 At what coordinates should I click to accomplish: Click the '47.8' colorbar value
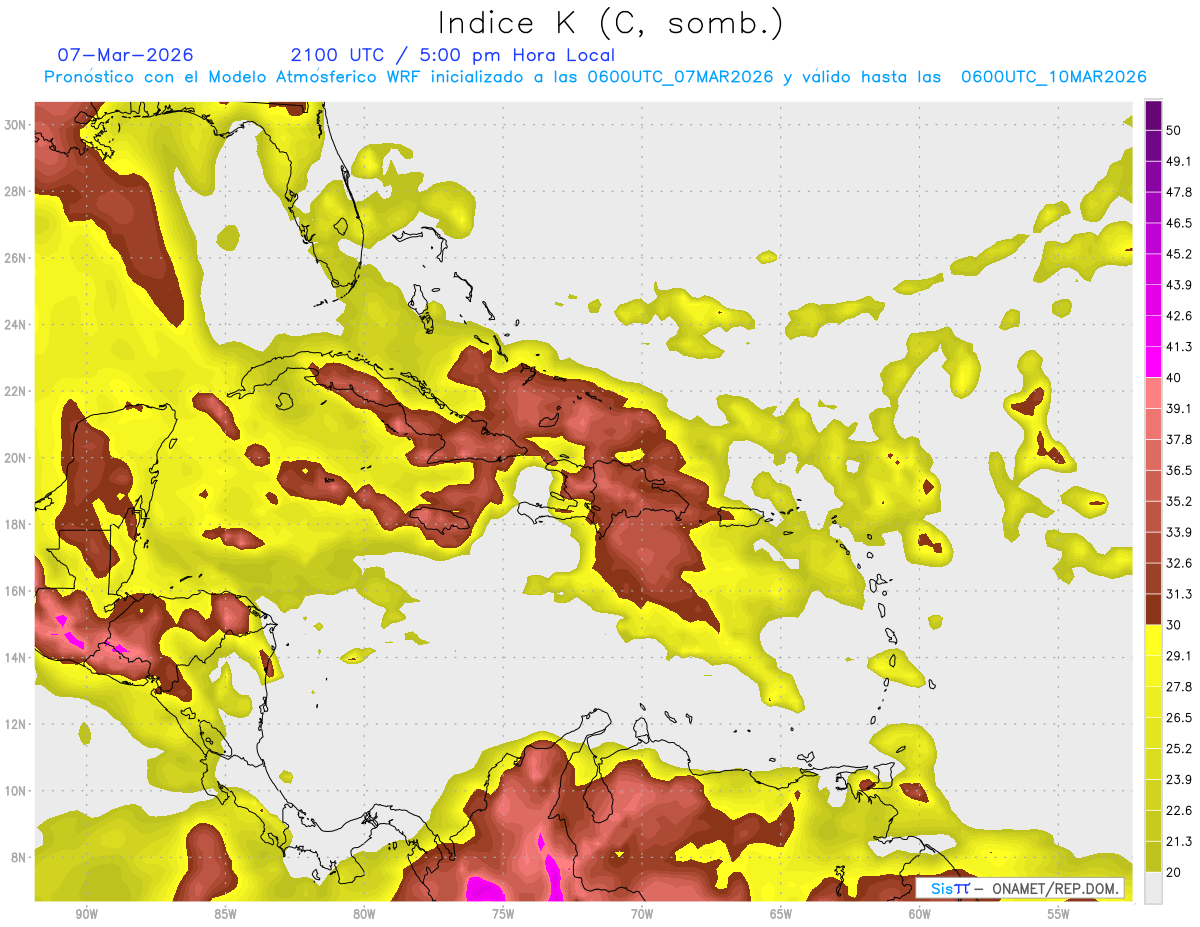(1179, 192)
